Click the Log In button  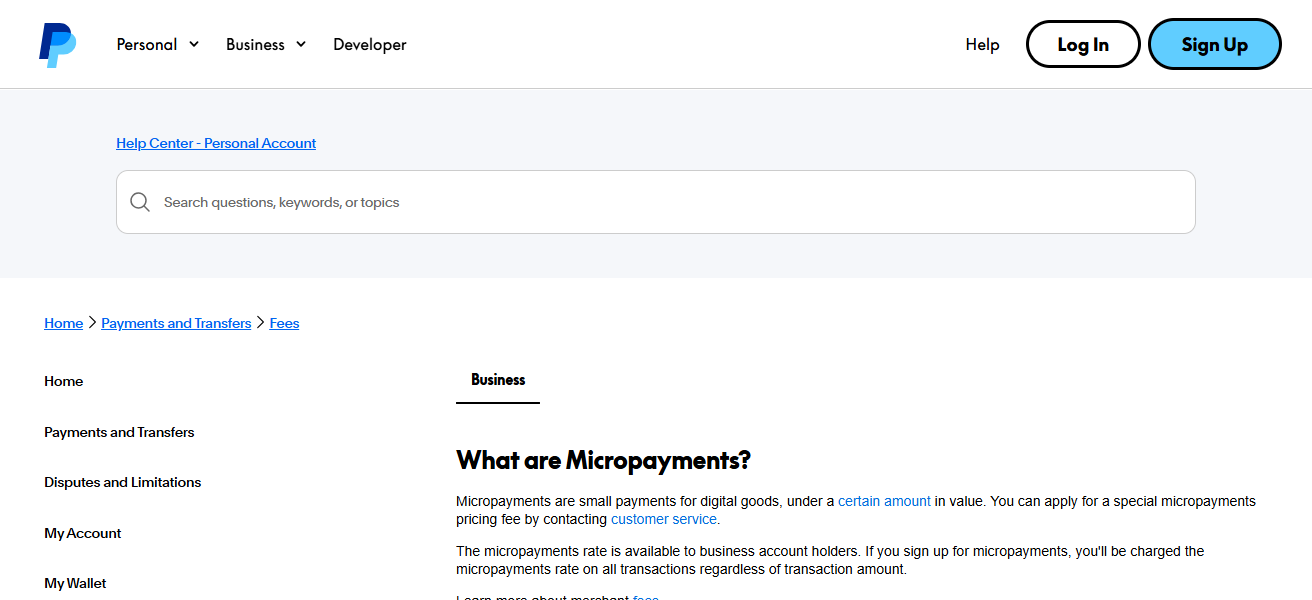click(1083, 44)
